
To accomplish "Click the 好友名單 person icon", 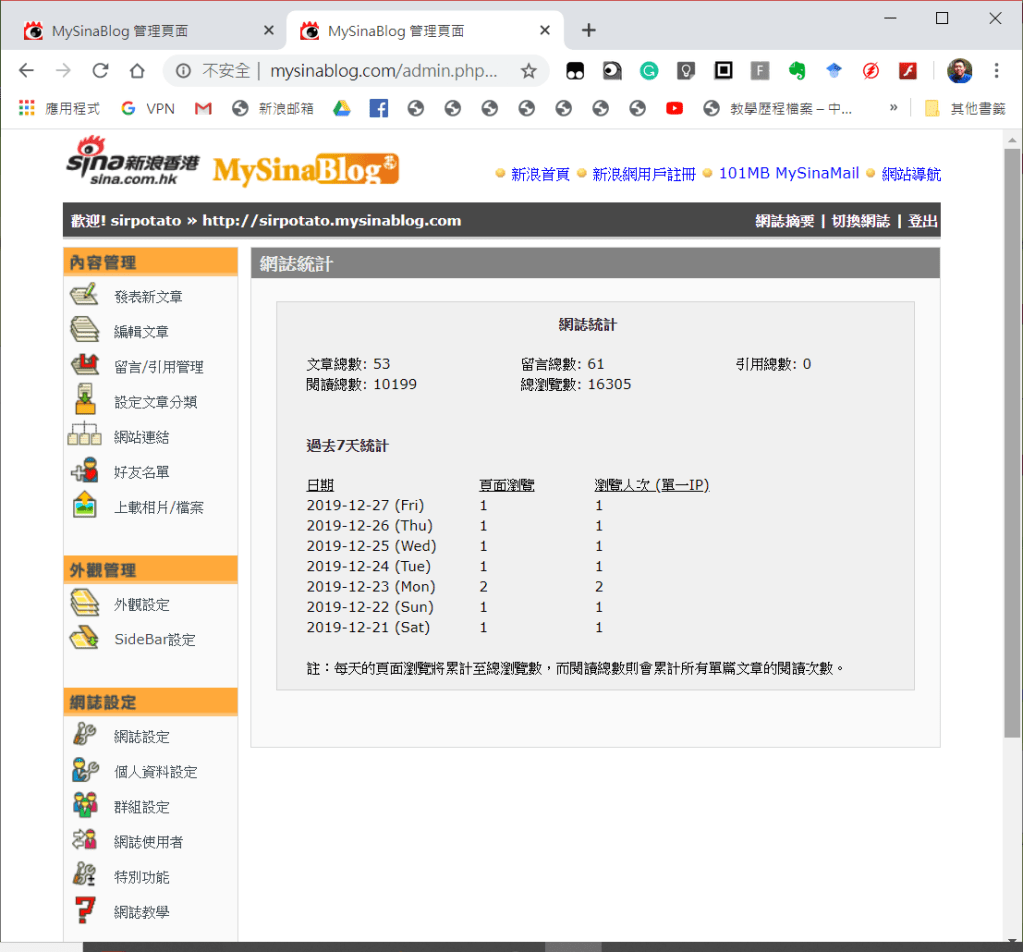I will (84, 471).
